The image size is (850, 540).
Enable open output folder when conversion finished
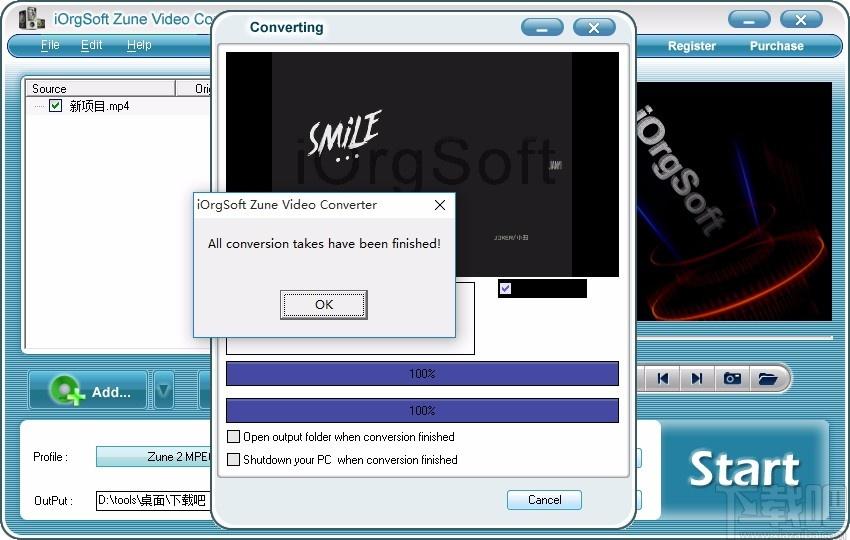click(233, 436)
